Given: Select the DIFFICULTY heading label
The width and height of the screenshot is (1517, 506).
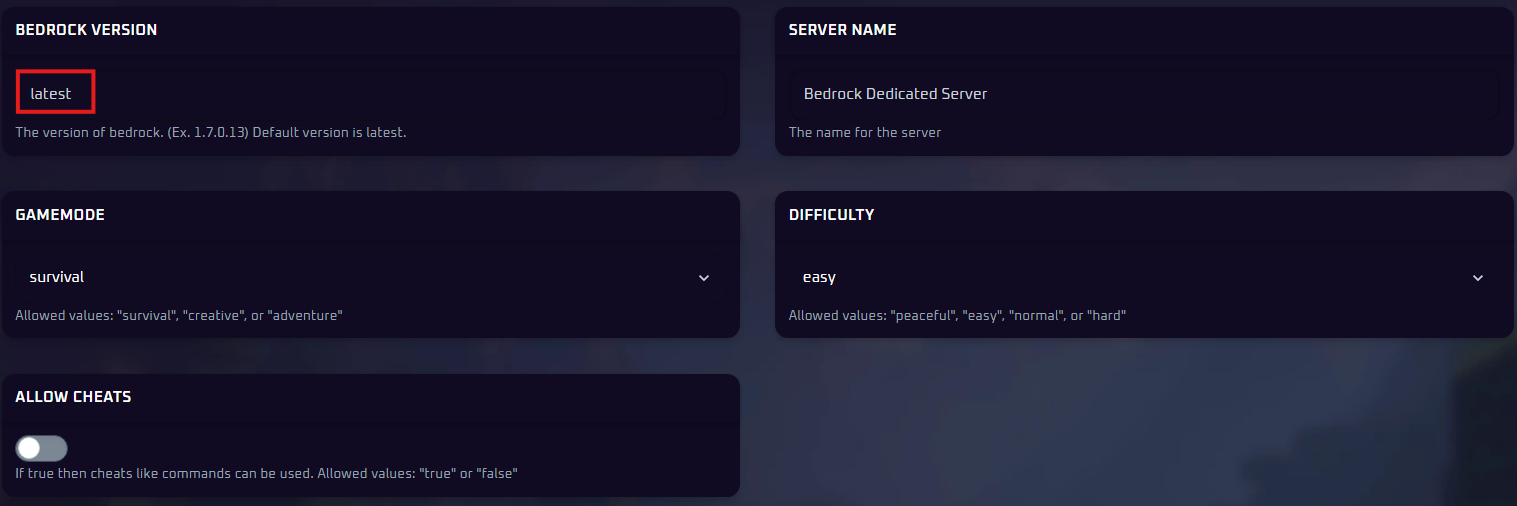Looking at the screenshot, I should (x=831, y=215).
